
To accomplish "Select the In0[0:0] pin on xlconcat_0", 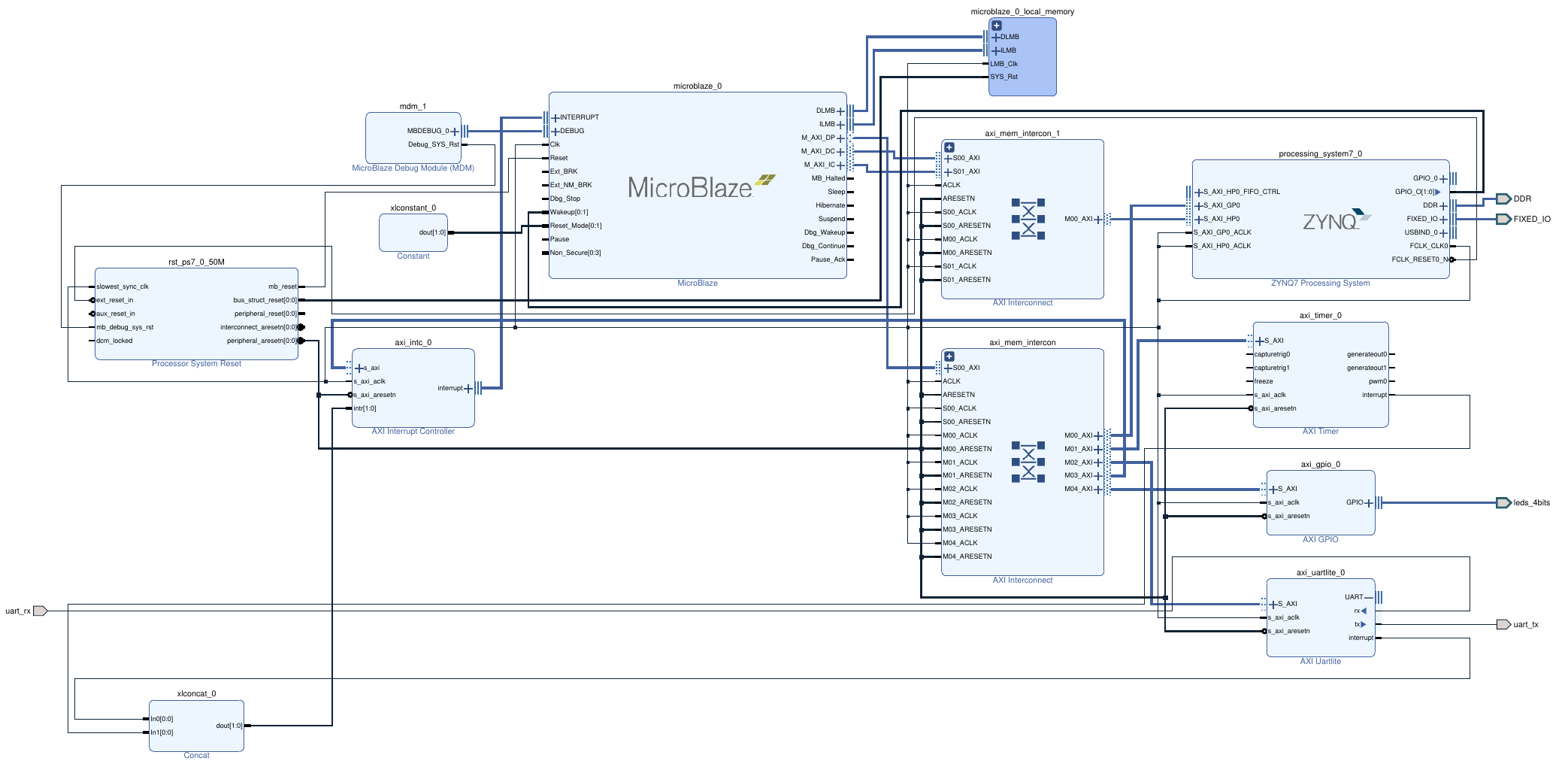I will click(162, 720).
